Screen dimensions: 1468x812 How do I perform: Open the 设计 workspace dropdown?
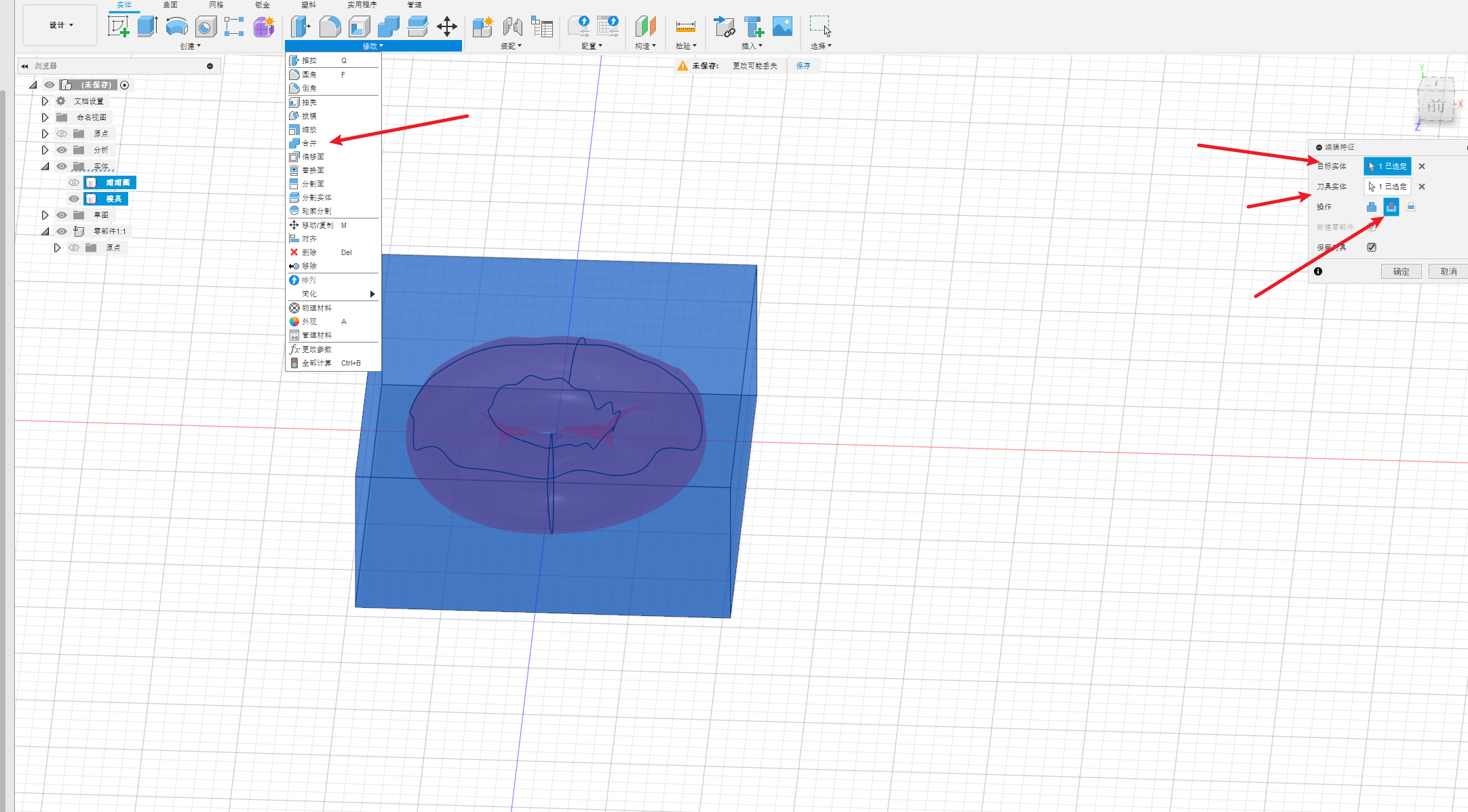tap(60, 25)
